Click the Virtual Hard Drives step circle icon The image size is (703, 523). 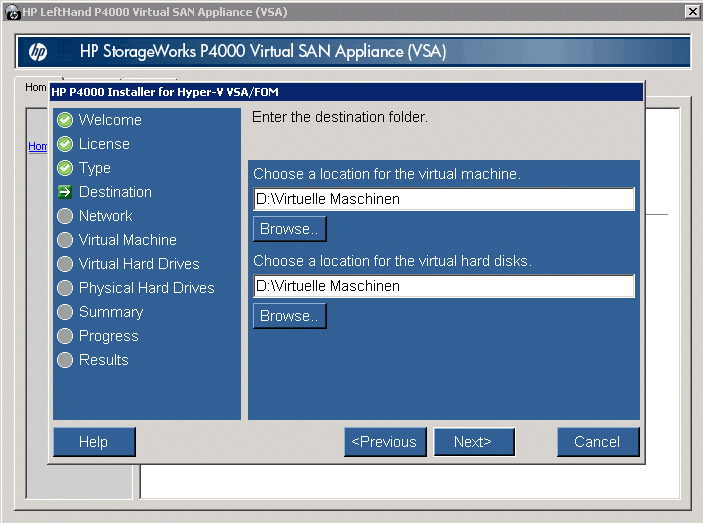[65, 264]
